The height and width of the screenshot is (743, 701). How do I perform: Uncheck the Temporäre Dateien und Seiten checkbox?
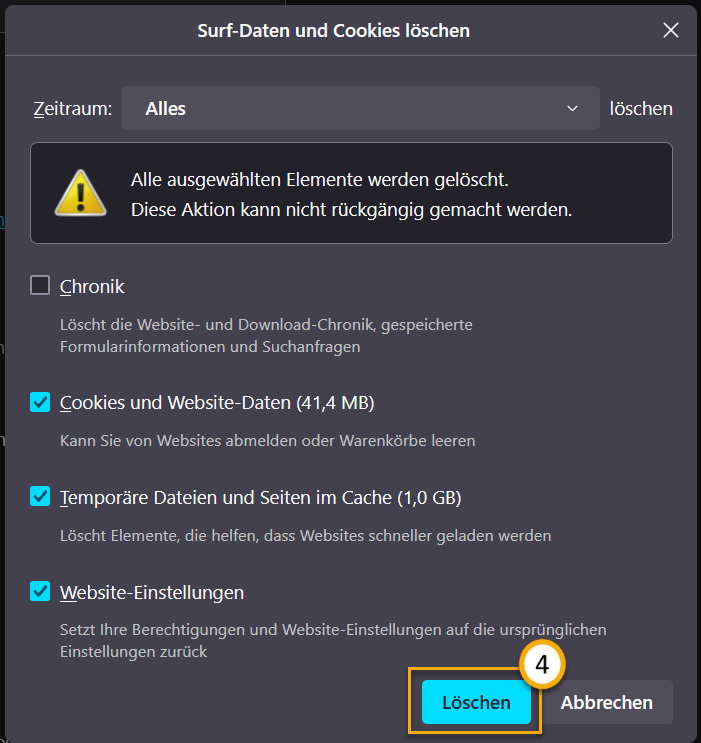tap(40, 497)
